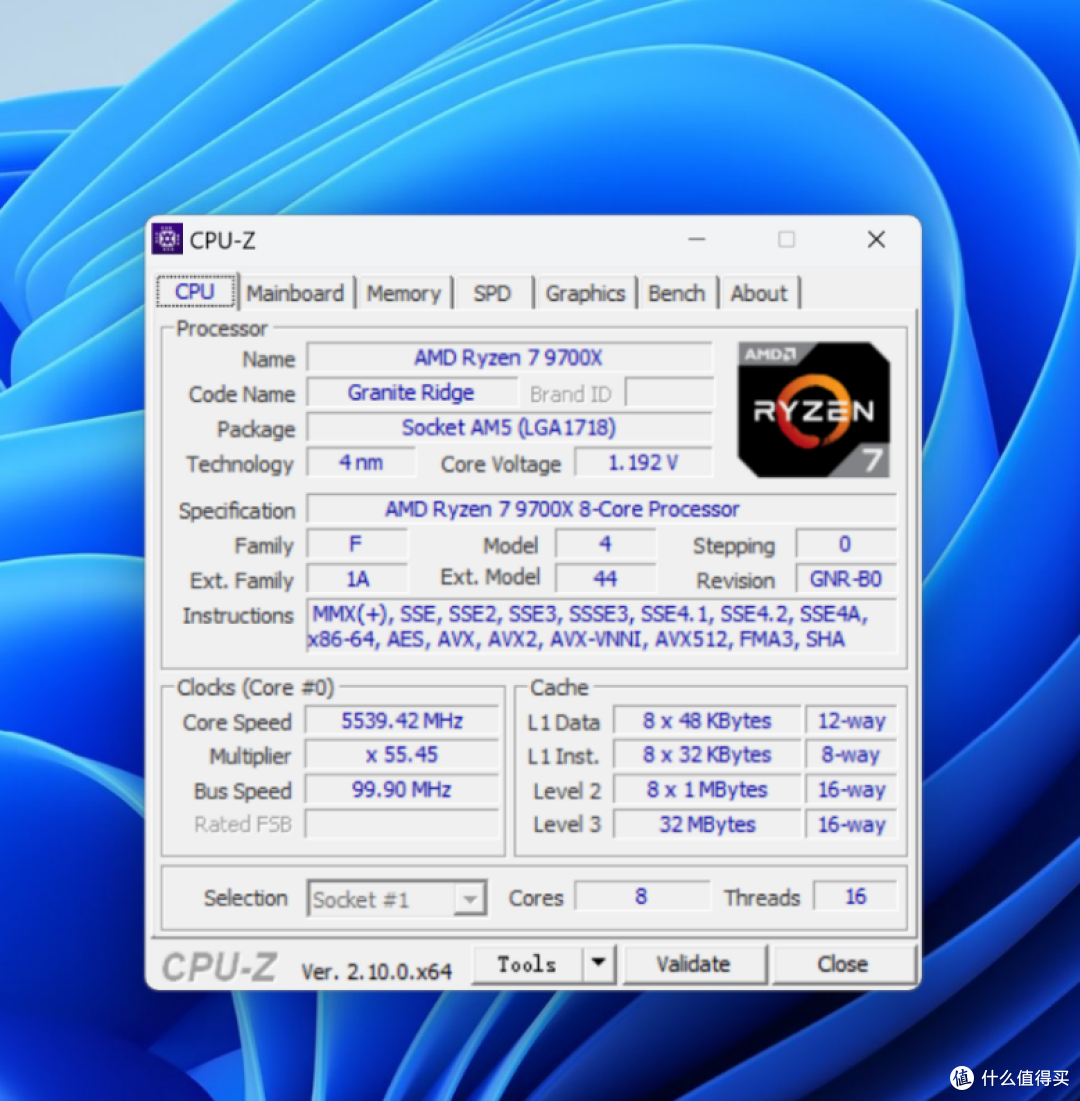Click the empty Brand ID field
The height and width of the screenshot is (1101, 1080).
pos(669,393)
